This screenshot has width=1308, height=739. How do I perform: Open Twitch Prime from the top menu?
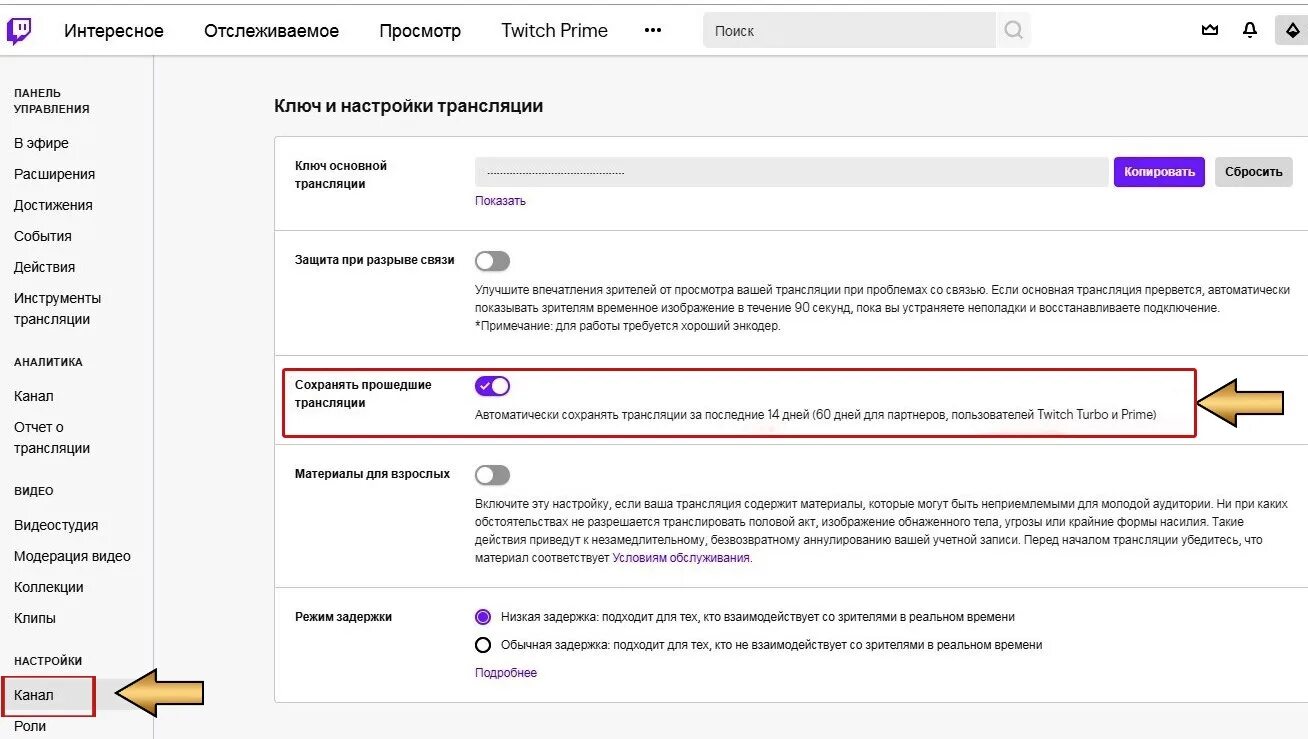tap(554, 30)
